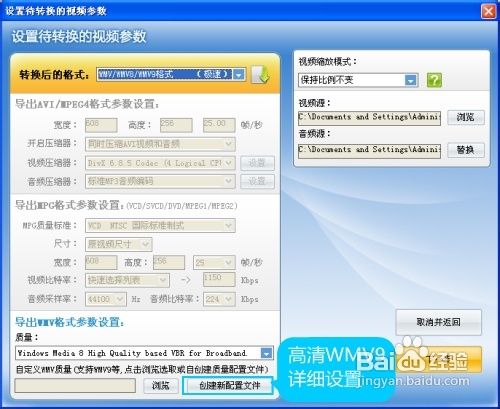Click the green download arrow icon beside format
Screen dimensions: 500x409
pyautogui.click(x=260, y=75)
